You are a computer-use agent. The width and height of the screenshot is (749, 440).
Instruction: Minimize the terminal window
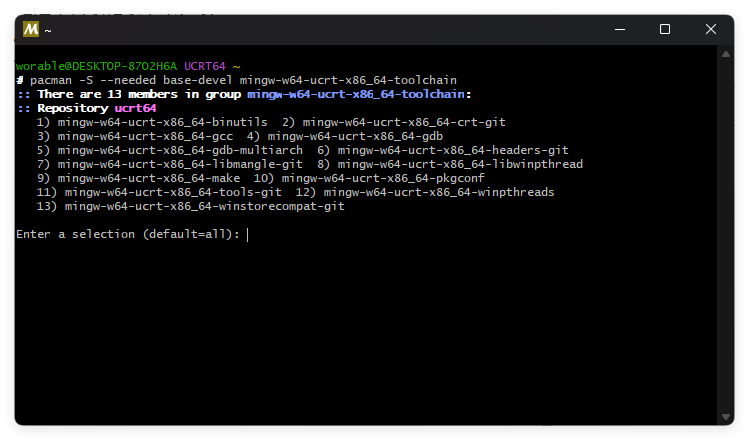[x=619, y=30]
